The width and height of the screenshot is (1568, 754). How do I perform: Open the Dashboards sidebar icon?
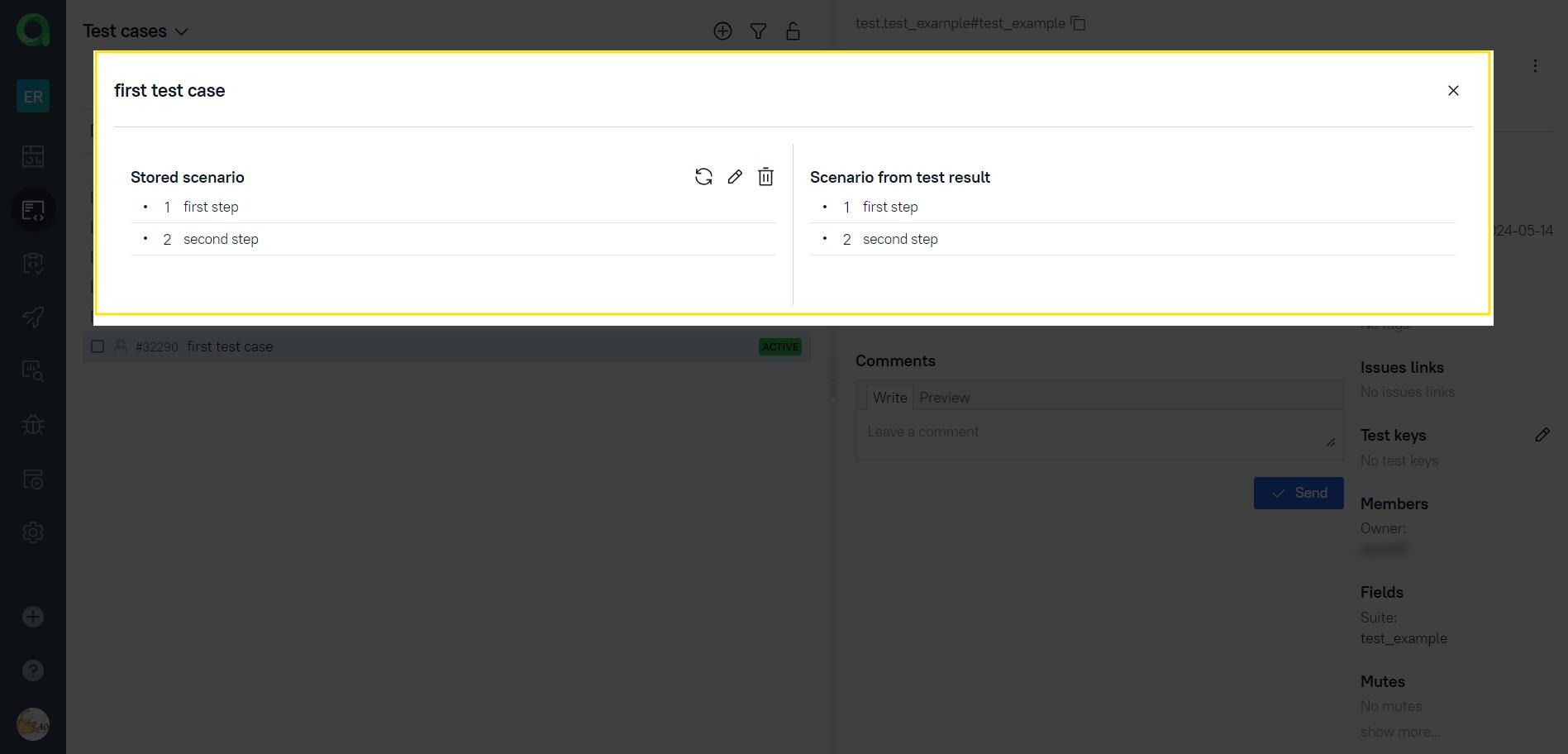coord(33,156)
